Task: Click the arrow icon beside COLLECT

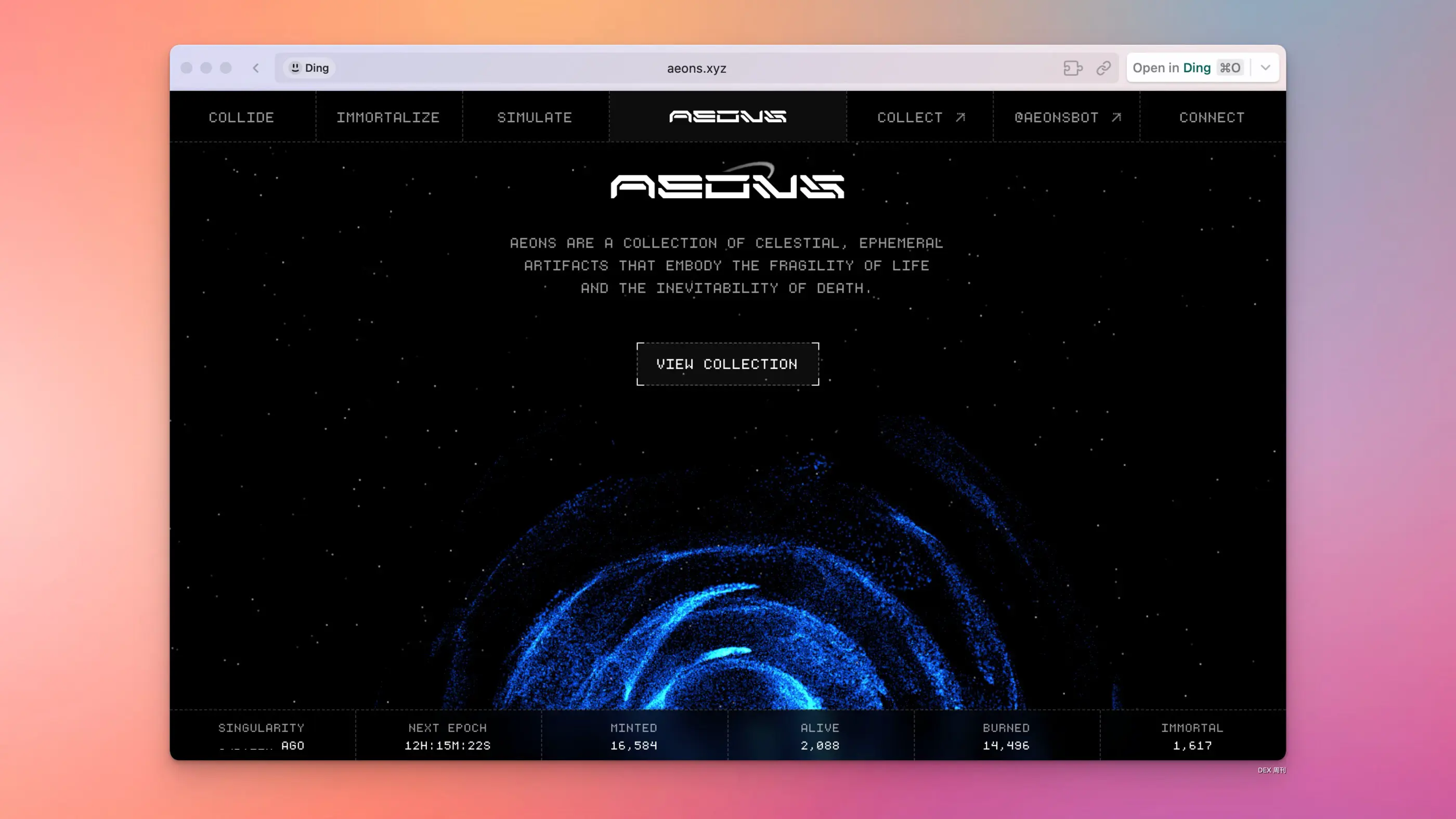Action: [x=960, y=117]
